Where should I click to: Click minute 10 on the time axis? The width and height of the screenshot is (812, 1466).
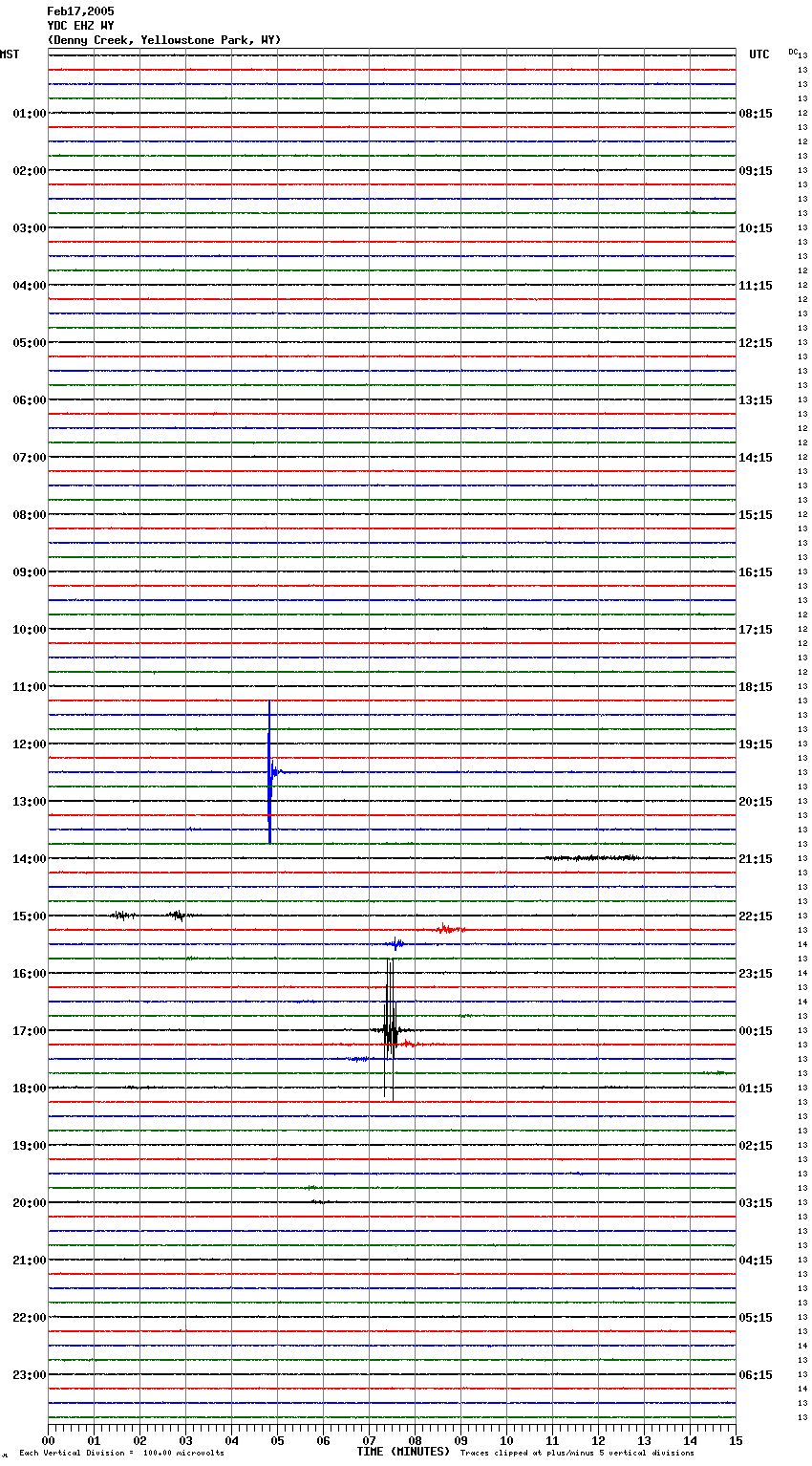pos(506,1440)
